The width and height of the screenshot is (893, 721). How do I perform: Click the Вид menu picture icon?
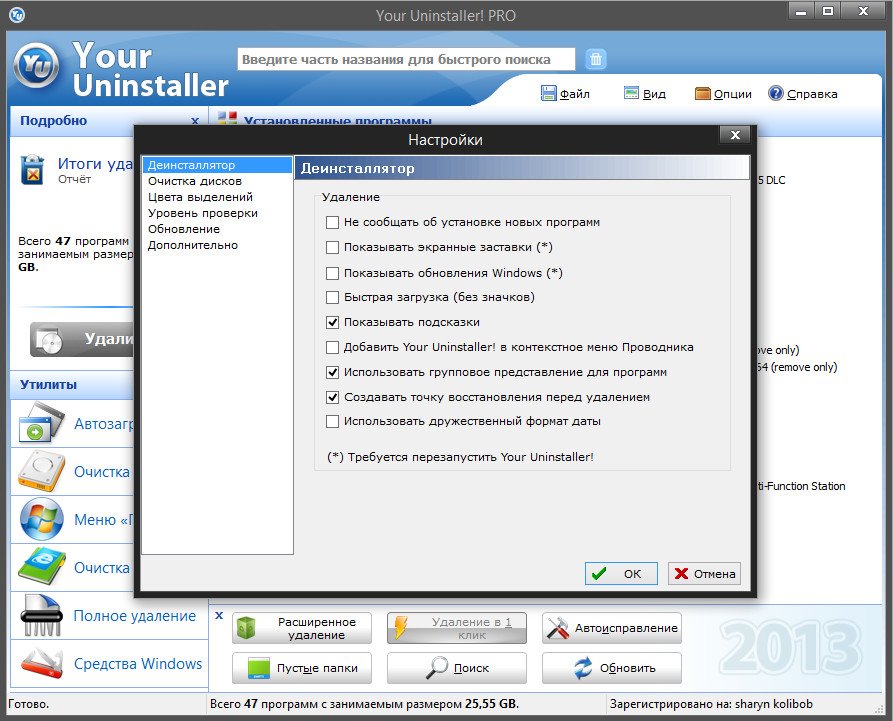coord(631,93)
